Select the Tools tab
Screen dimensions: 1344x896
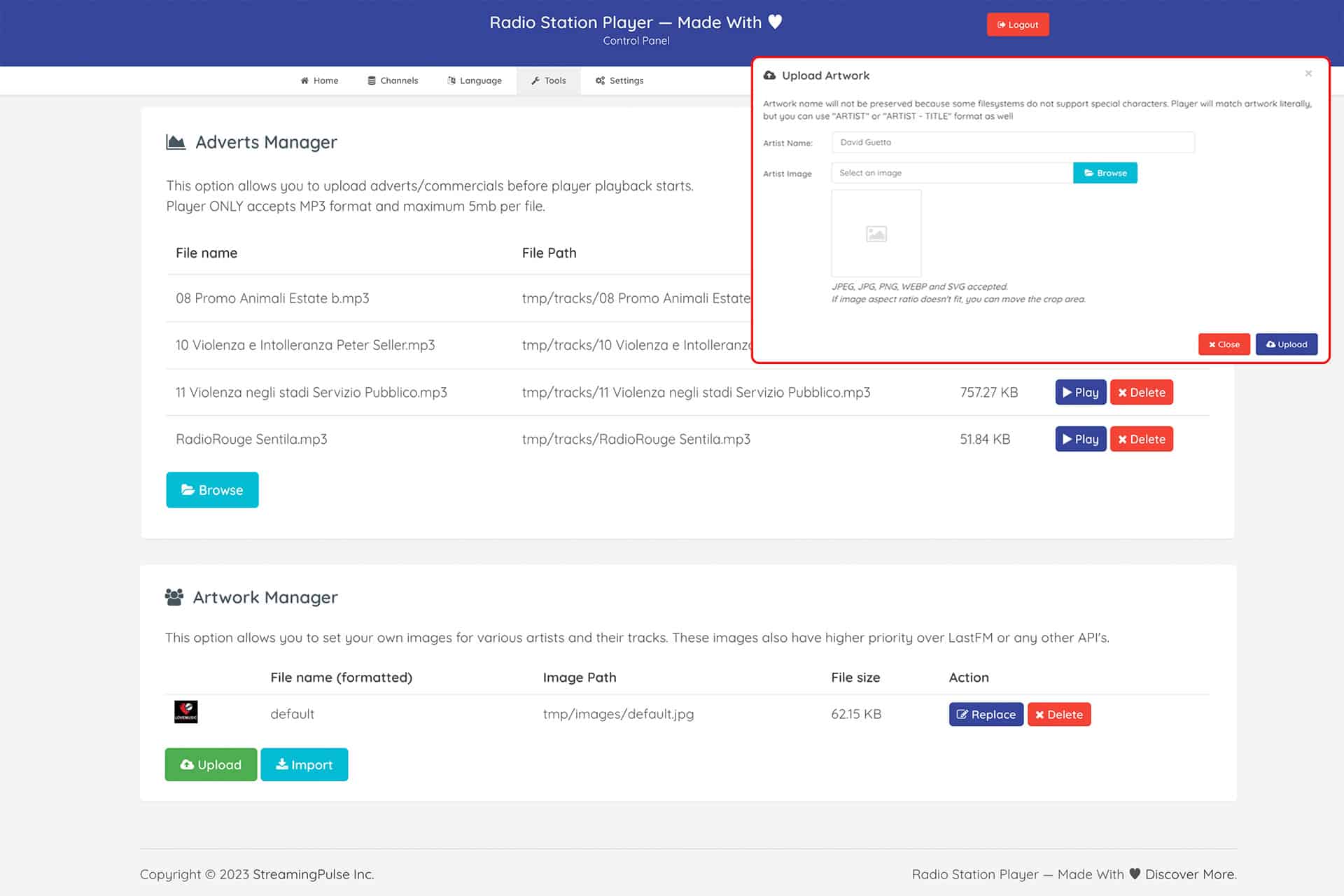[548, 80]
